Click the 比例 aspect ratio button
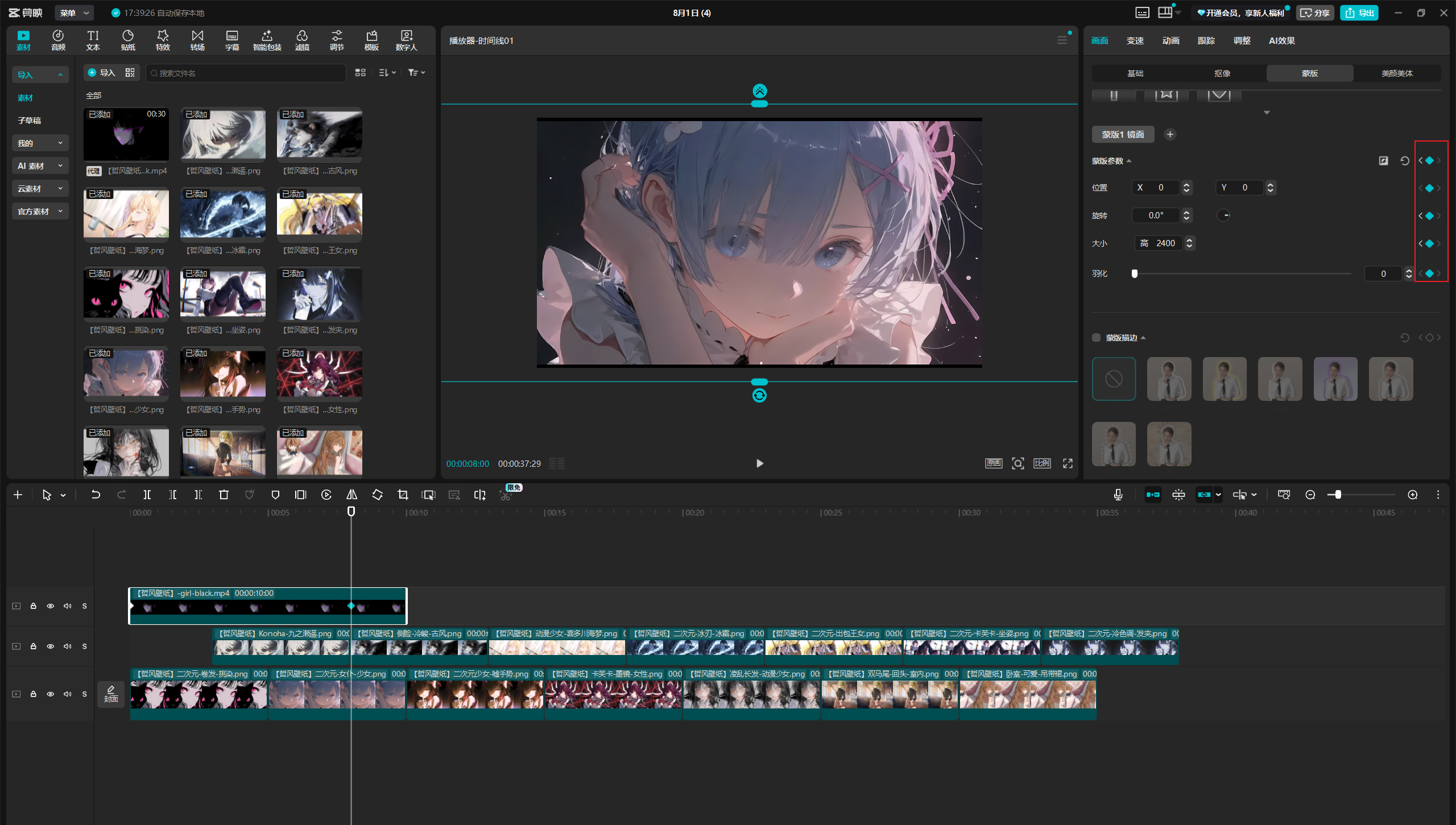This screenshot has height=825, width=1456. click(1042, 463)
